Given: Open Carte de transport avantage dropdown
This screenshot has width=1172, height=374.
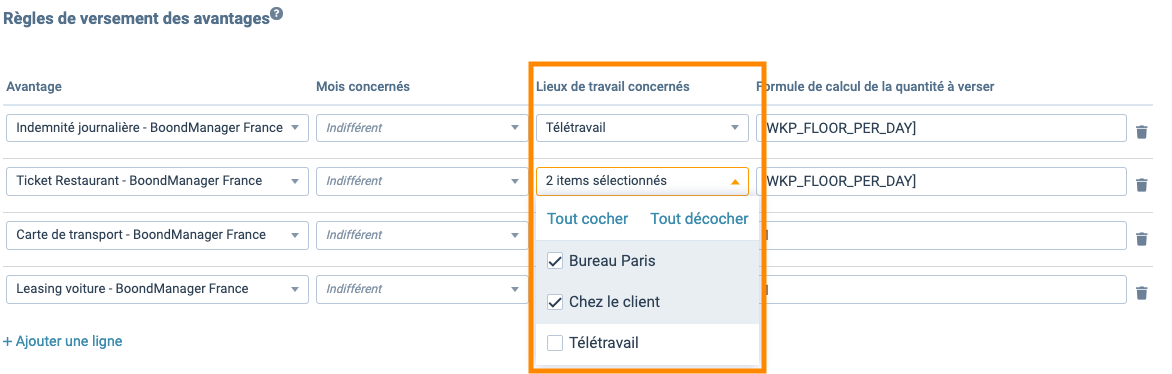Looking at the screenshot, I should 157,235.
